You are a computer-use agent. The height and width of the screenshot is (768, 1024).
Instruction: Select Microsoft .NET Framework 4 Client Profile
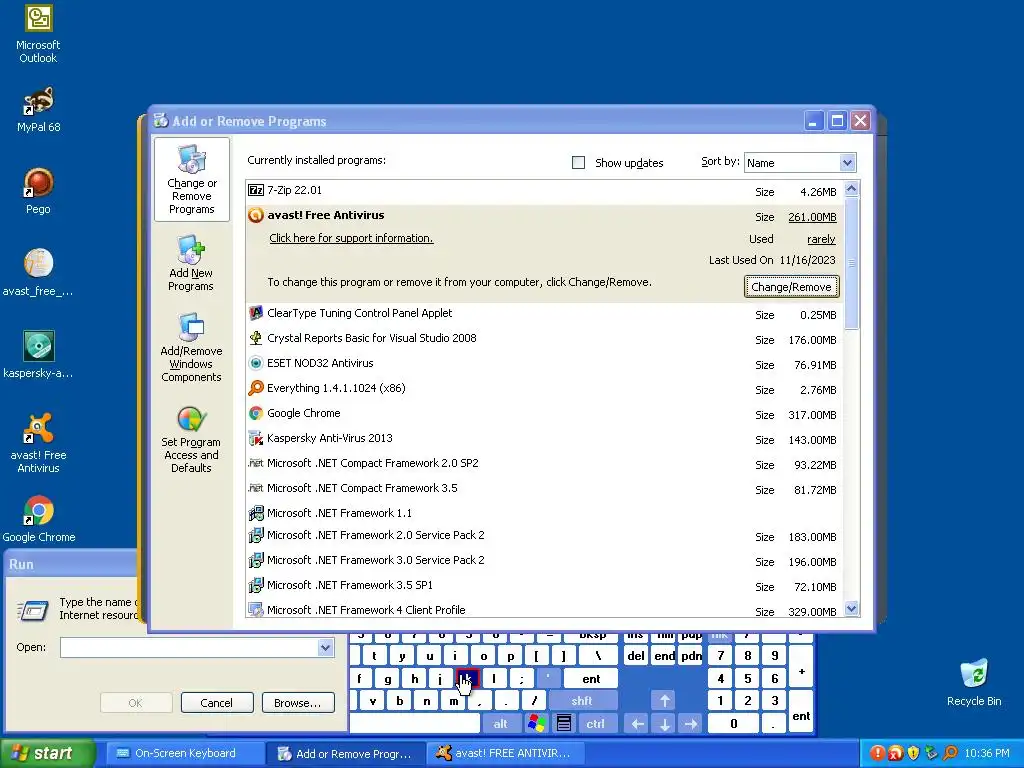click(x=545, y=609)
